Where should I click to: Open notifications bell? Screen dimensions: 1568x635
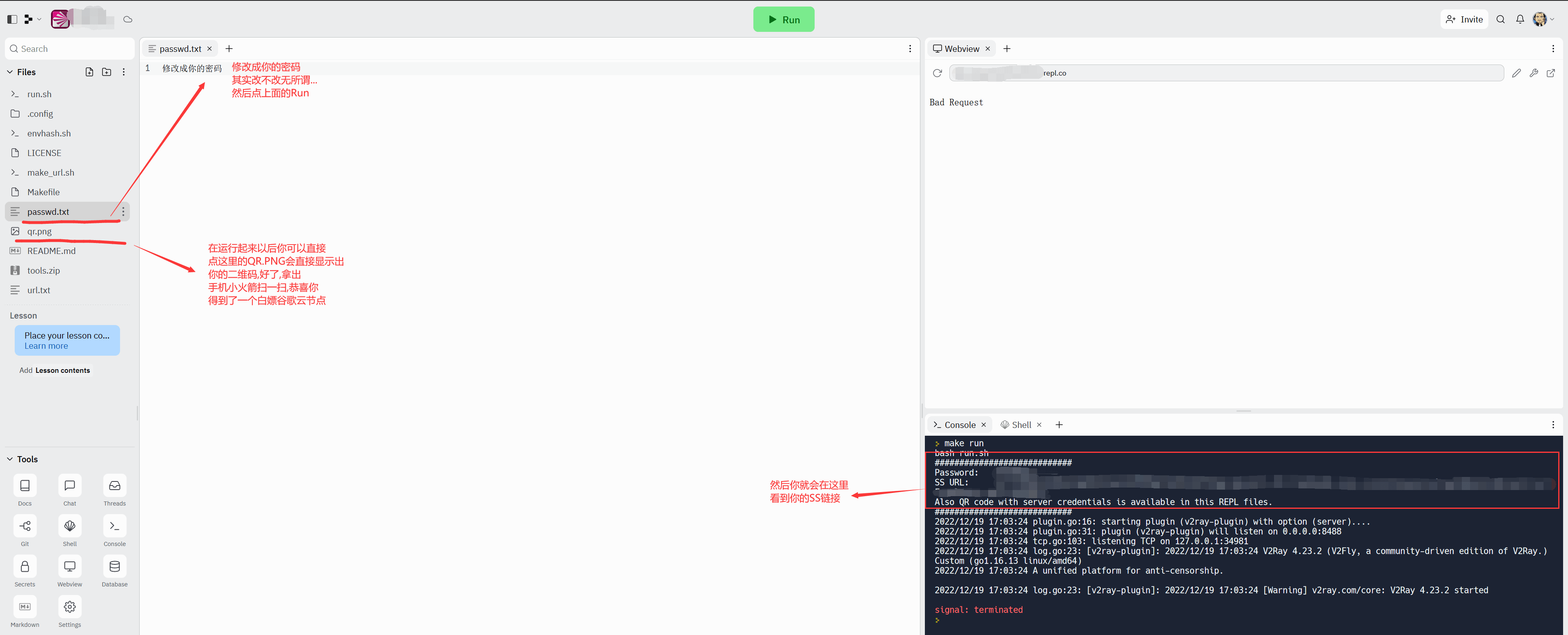coord(1520,20)
